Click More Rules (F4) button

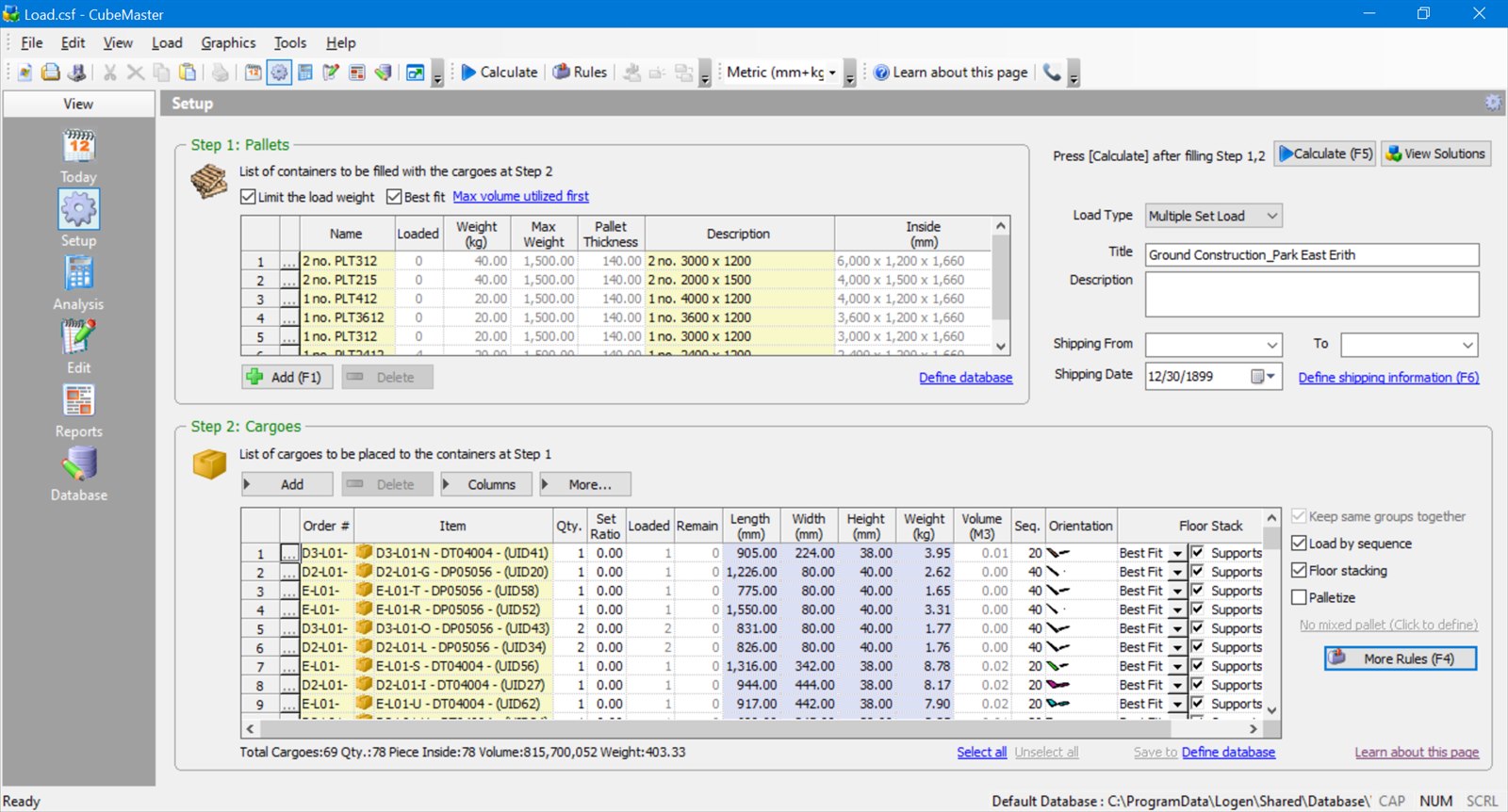click(1401, 658)
